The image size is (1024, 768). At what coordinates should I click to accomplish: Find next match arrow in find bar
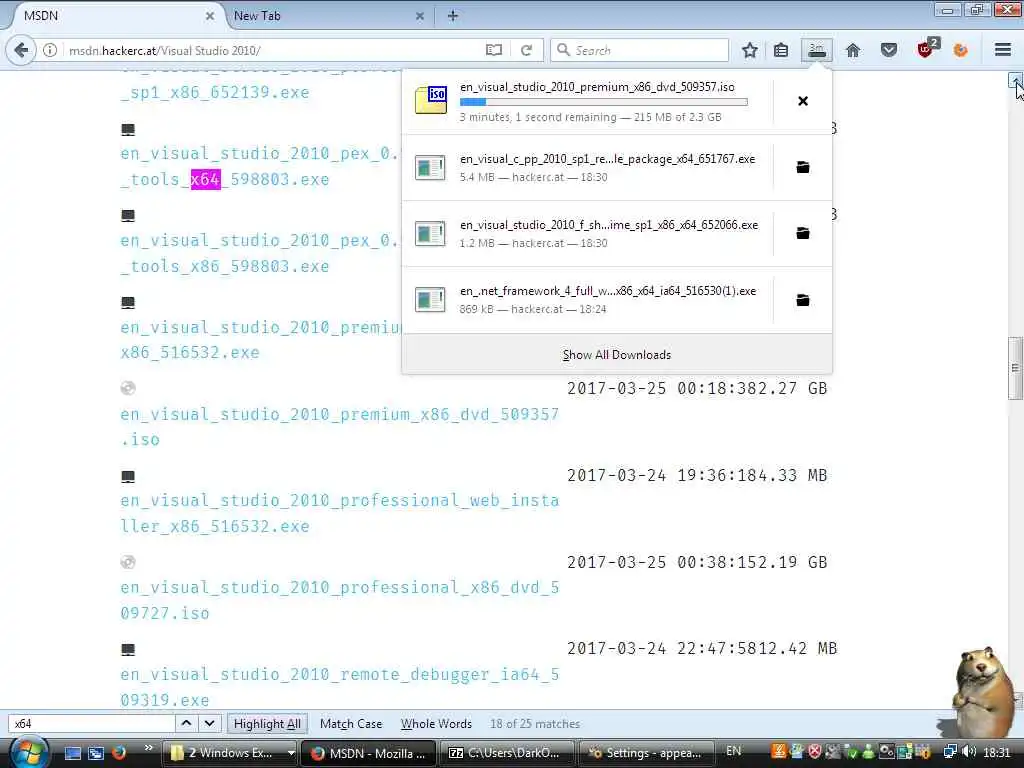click(x=209, y=724)
